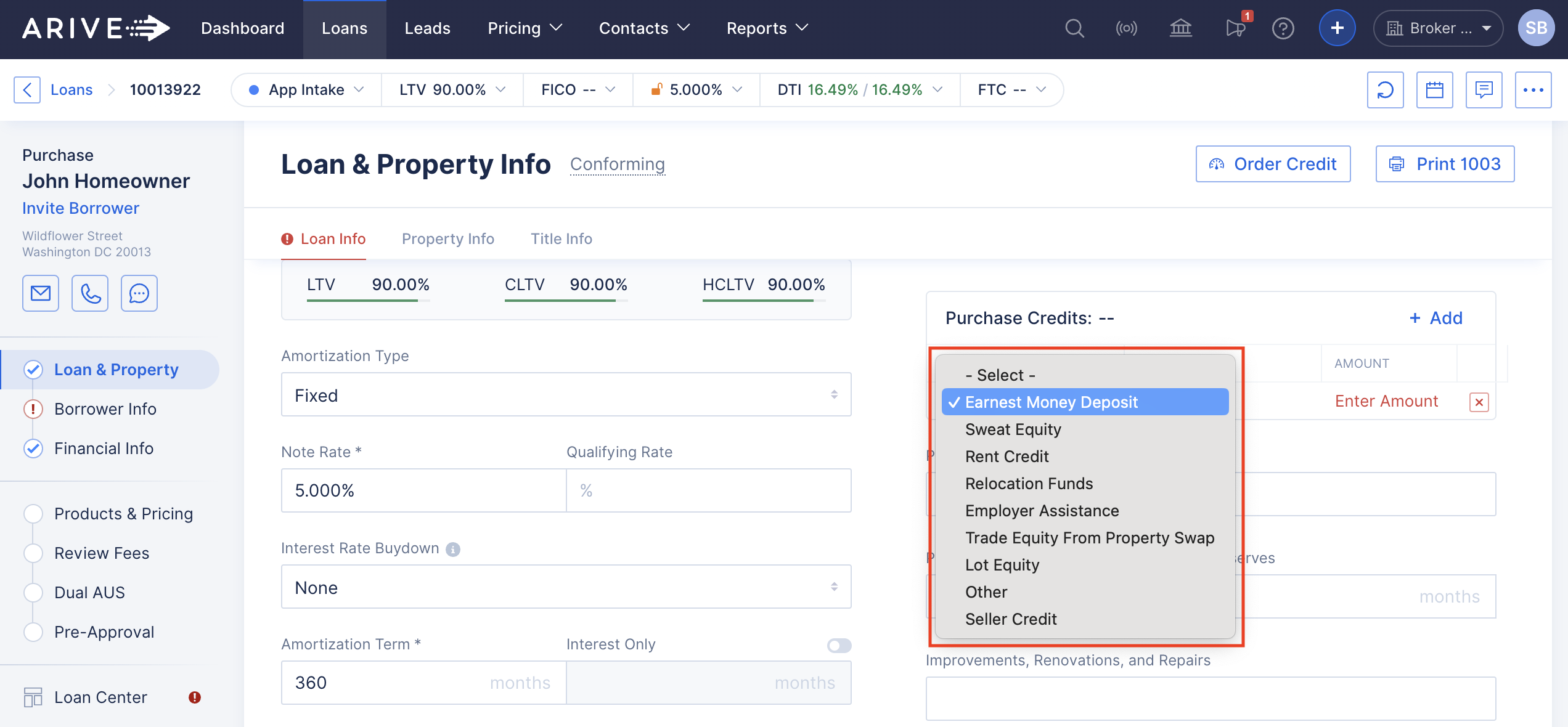The width and height of the screenshot is (1568, 727).
Task: Click the Order Credit button
Action: [1273, 164]
